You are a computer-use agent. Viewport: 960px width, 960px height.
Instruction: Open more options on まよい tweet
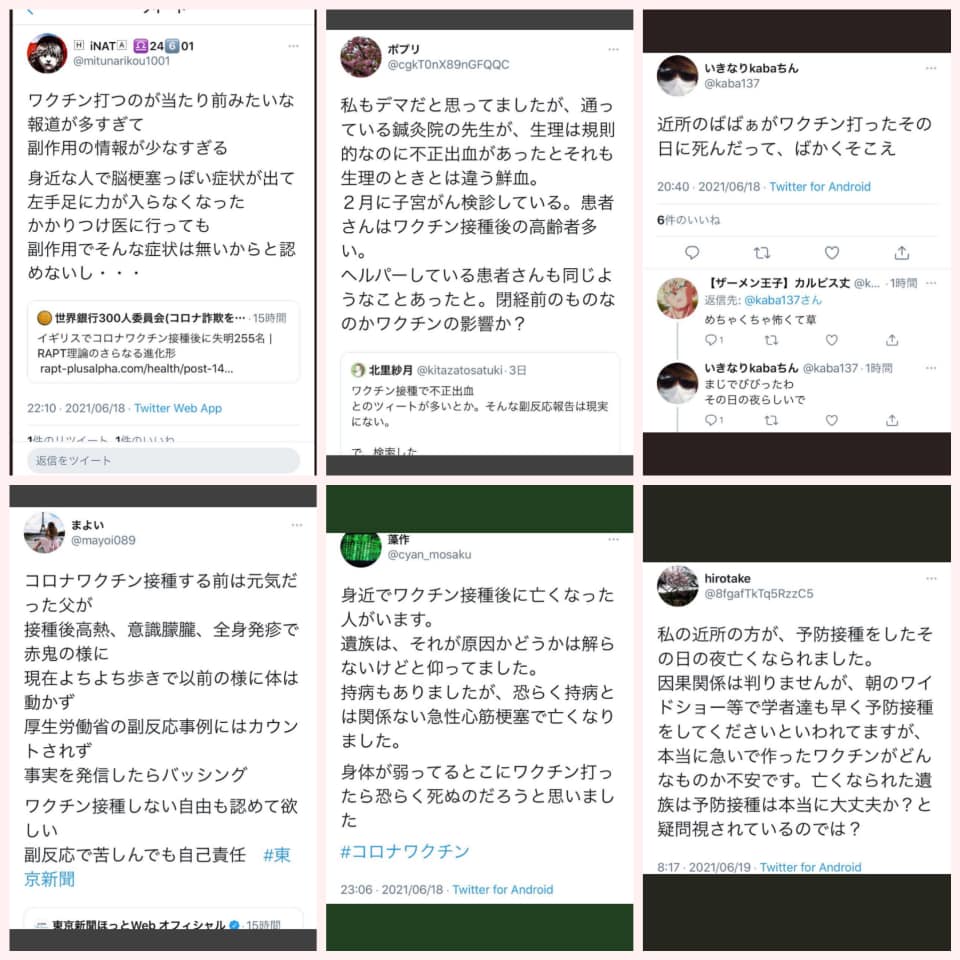coord(297,525)
